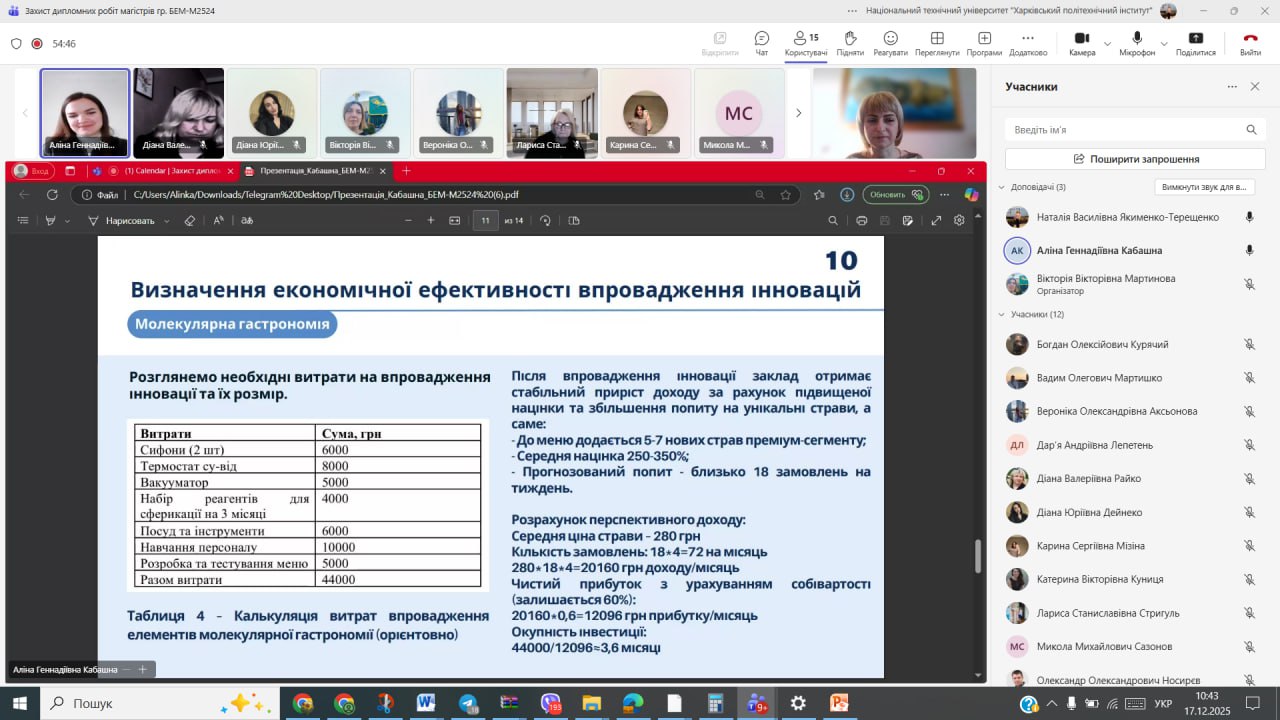Screen dimensions: 1280x720
Task: Click the Користувачі participants button
Action: tap(806, 43)
